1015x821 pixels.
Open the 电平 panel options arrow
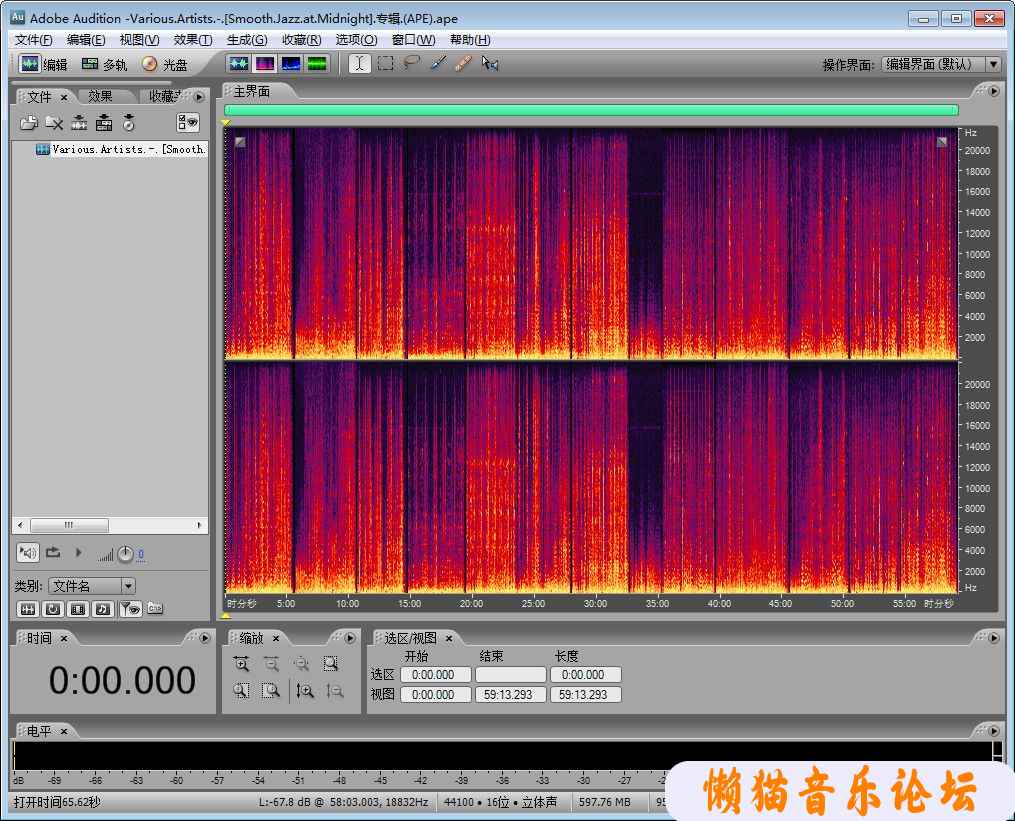tap(994, 731)
